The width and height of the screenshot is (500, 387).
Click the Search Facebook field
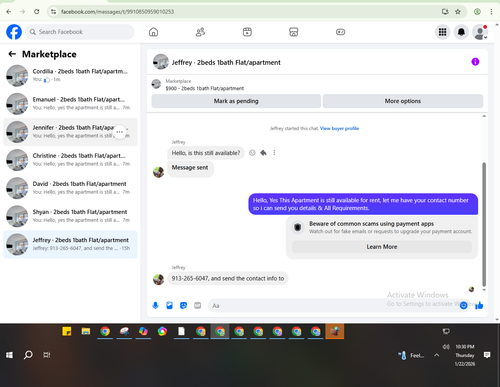point(80,32)
